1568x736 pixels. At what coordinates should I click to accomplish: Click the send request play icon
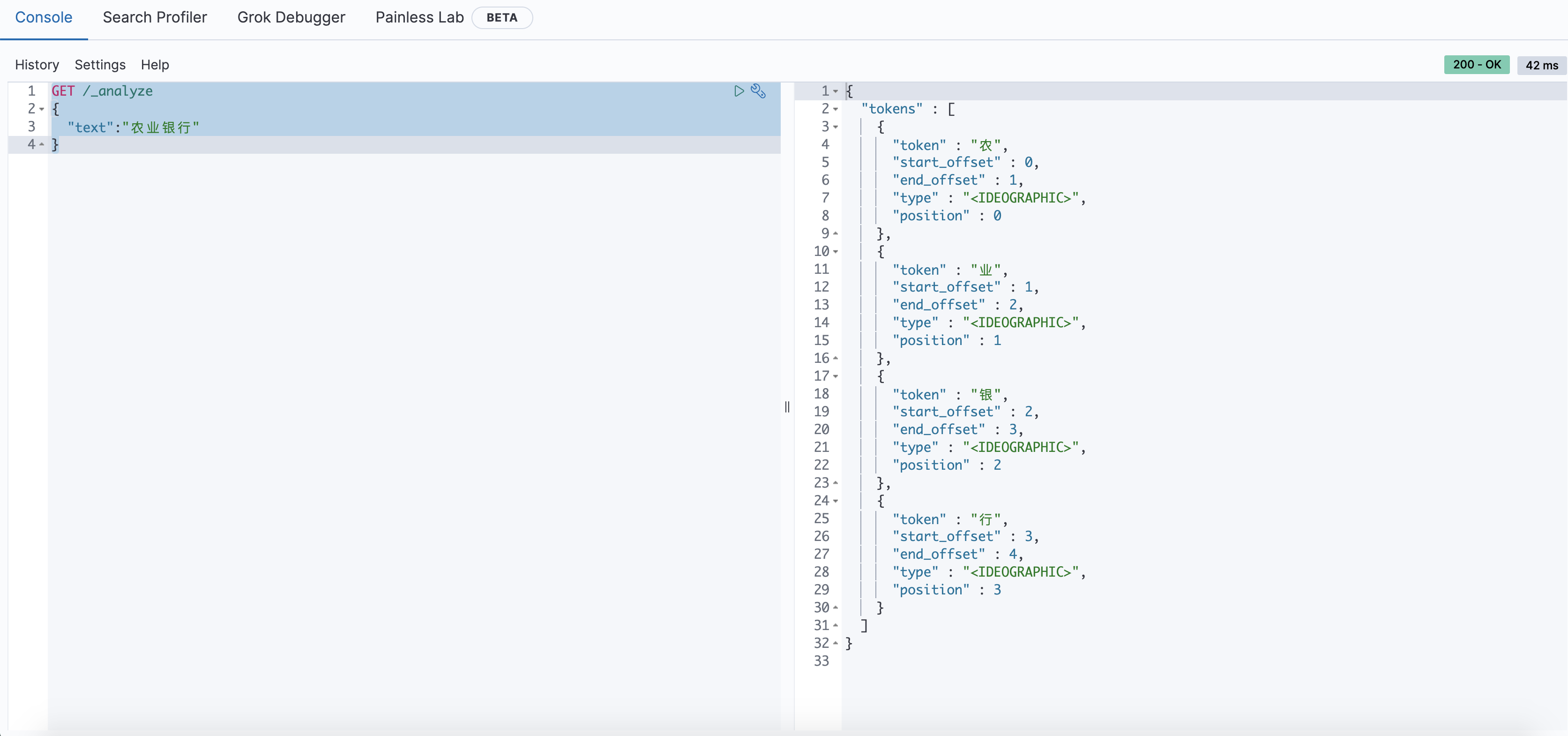739,91
